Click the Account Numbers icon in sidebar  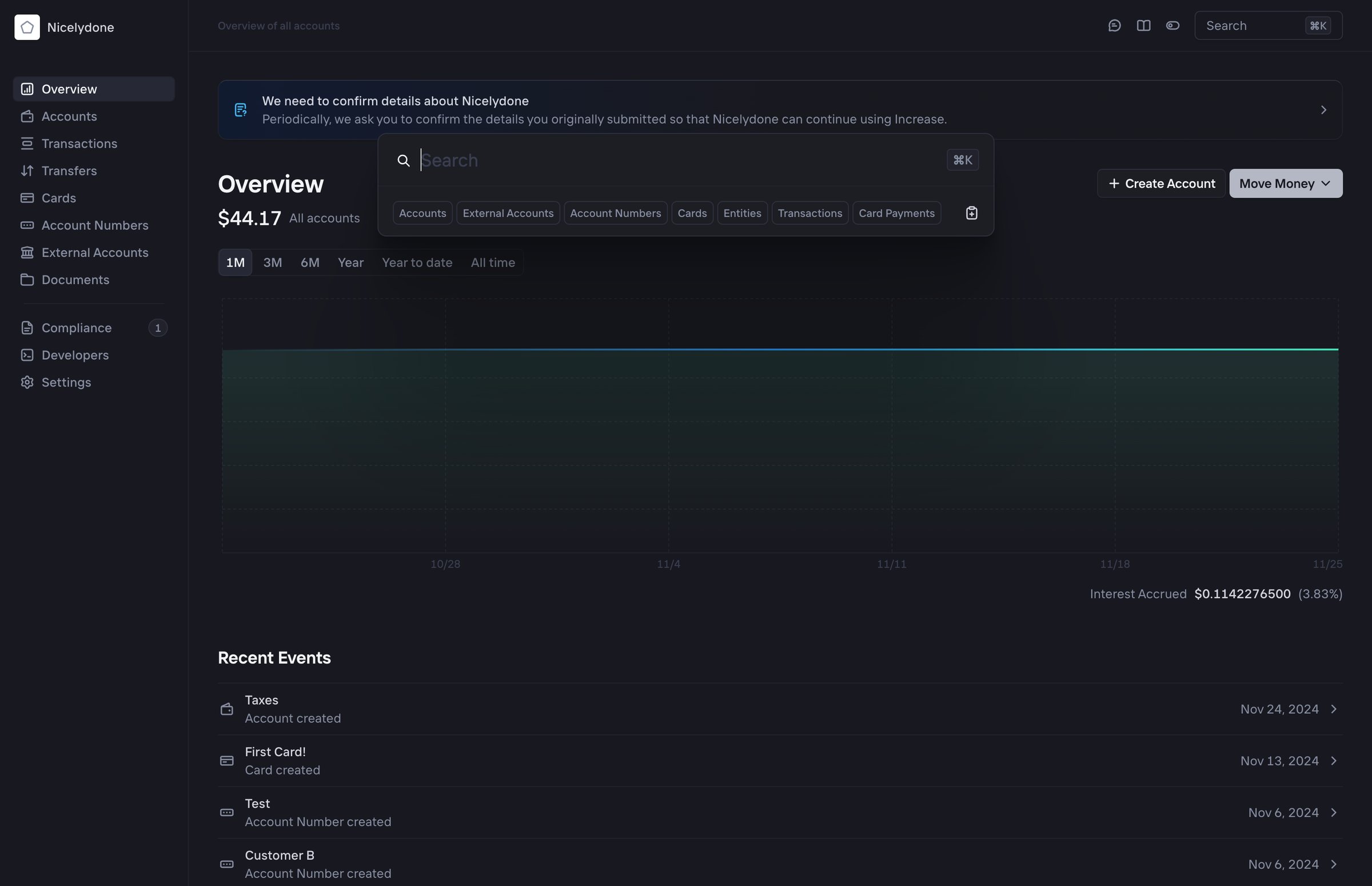coord(27,225)
